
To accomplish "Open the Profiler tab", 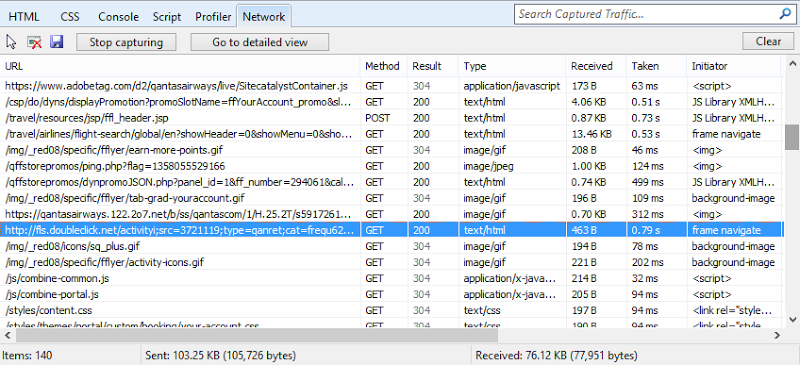I will click(x=213, y=17).
